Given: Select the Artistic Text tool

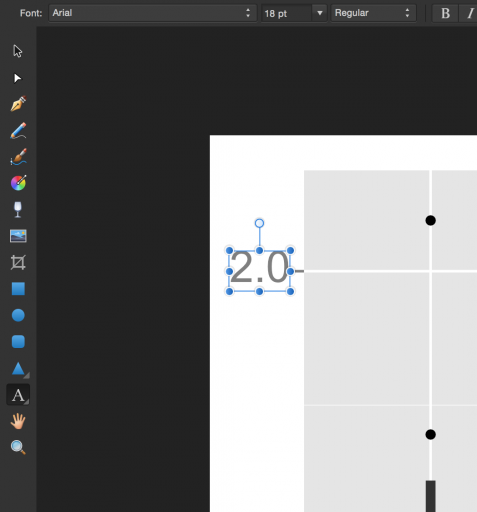Looking at the screenshot, I should coord(18,395).
